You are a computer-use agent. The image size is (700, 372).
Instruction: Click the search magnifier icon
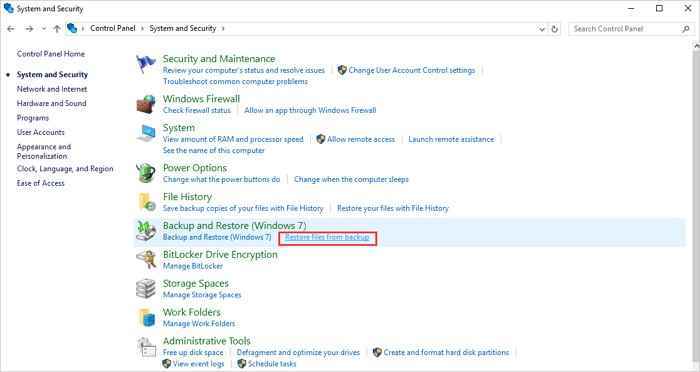coord(686,29)
